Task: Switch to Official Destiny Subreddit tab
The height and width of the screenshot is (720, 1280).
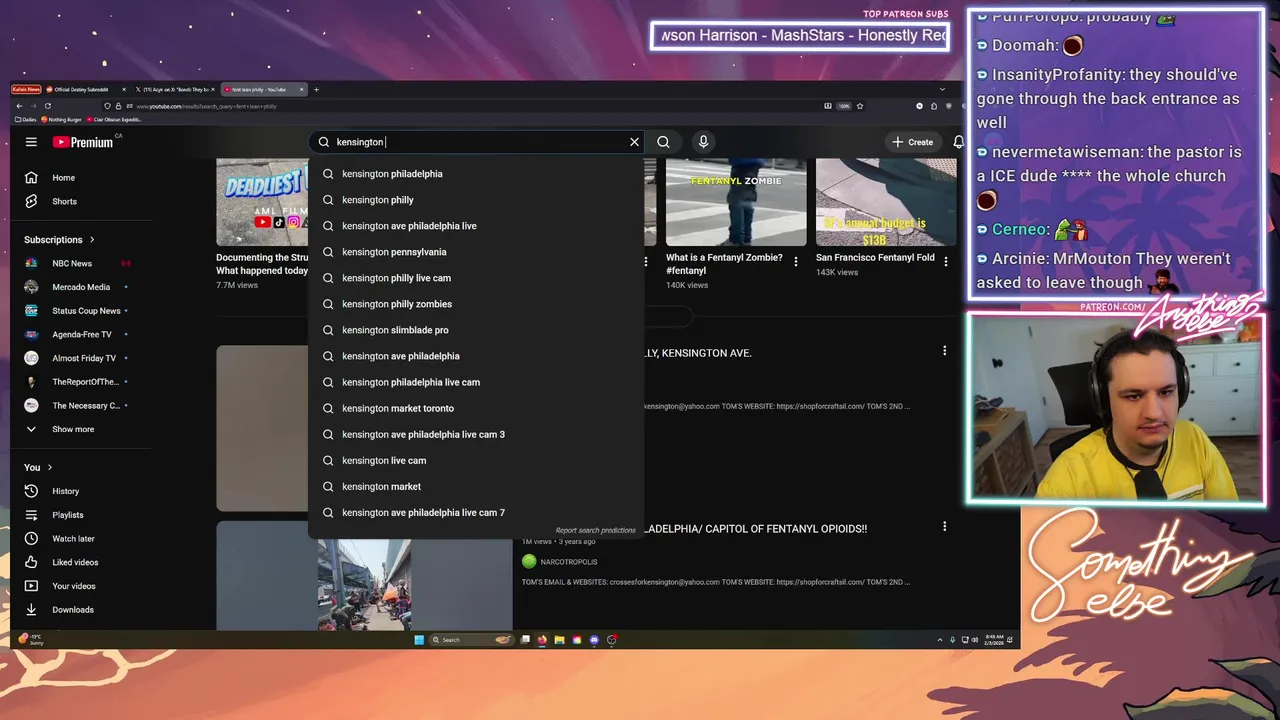Action: 87,89
